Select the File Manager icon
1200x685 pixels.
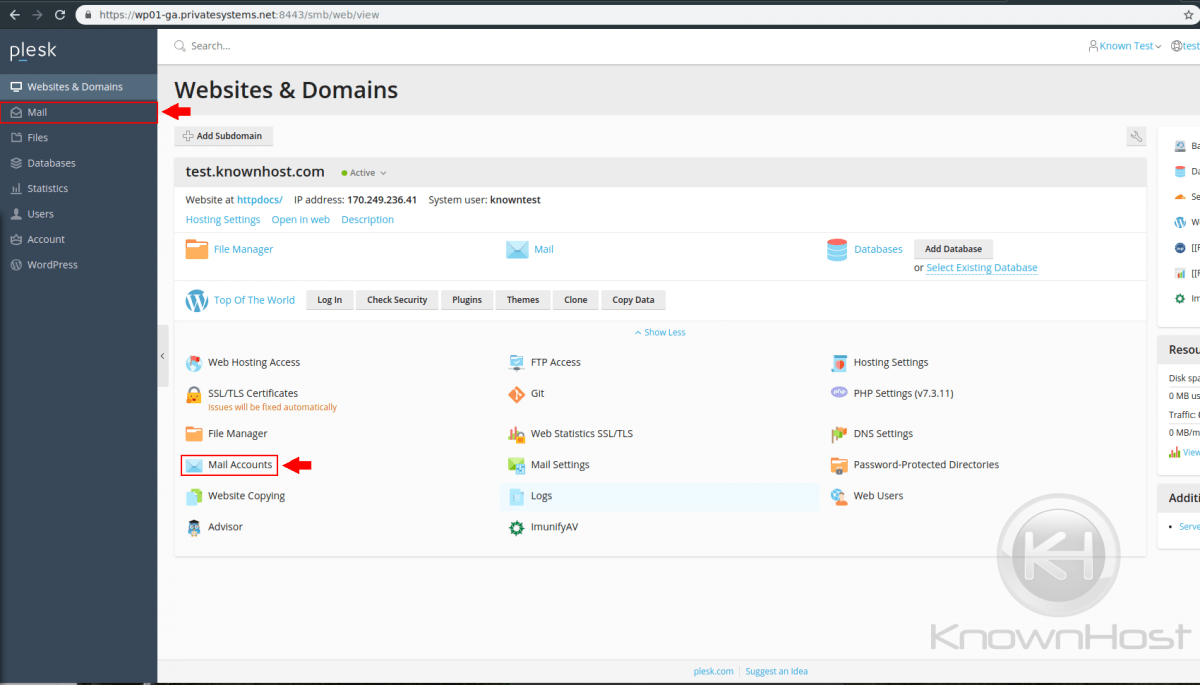(238, 433)
